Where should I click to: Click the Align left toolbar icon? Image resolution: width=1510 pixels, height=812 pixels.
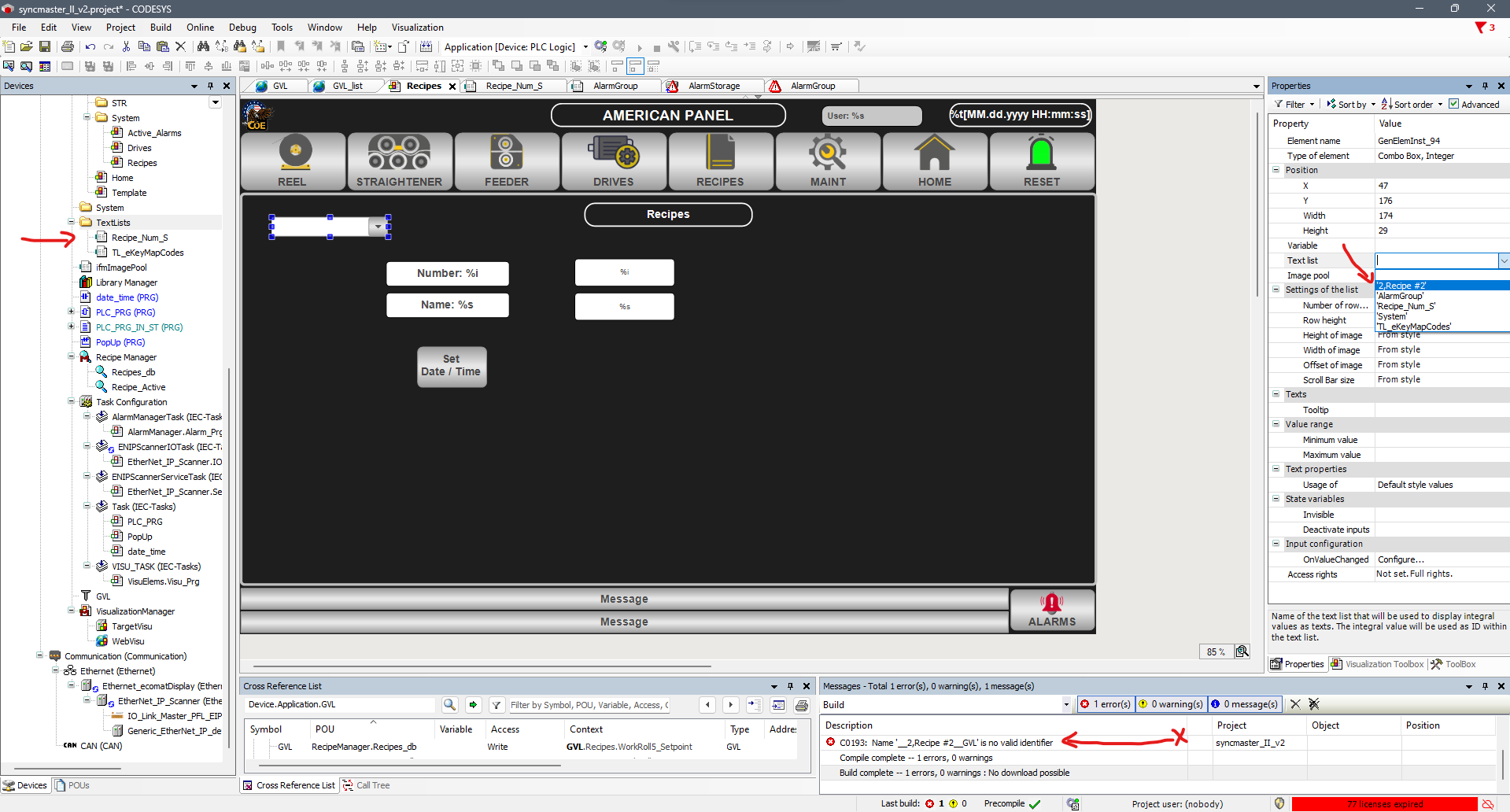pos(131,66)
